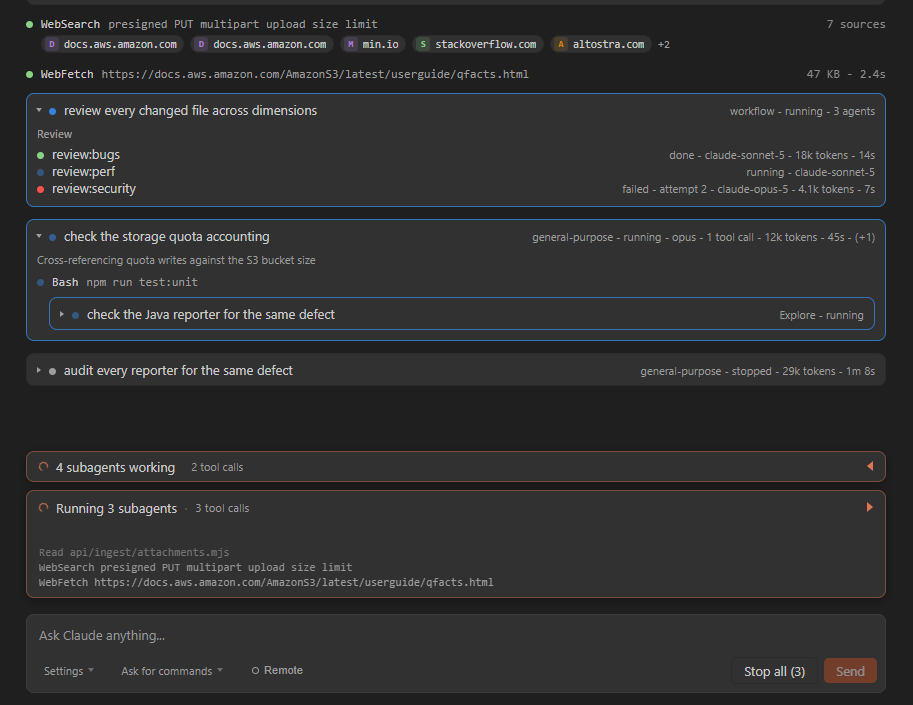Click the Send button
Viewport: 913px width, 705px height.
850,671
